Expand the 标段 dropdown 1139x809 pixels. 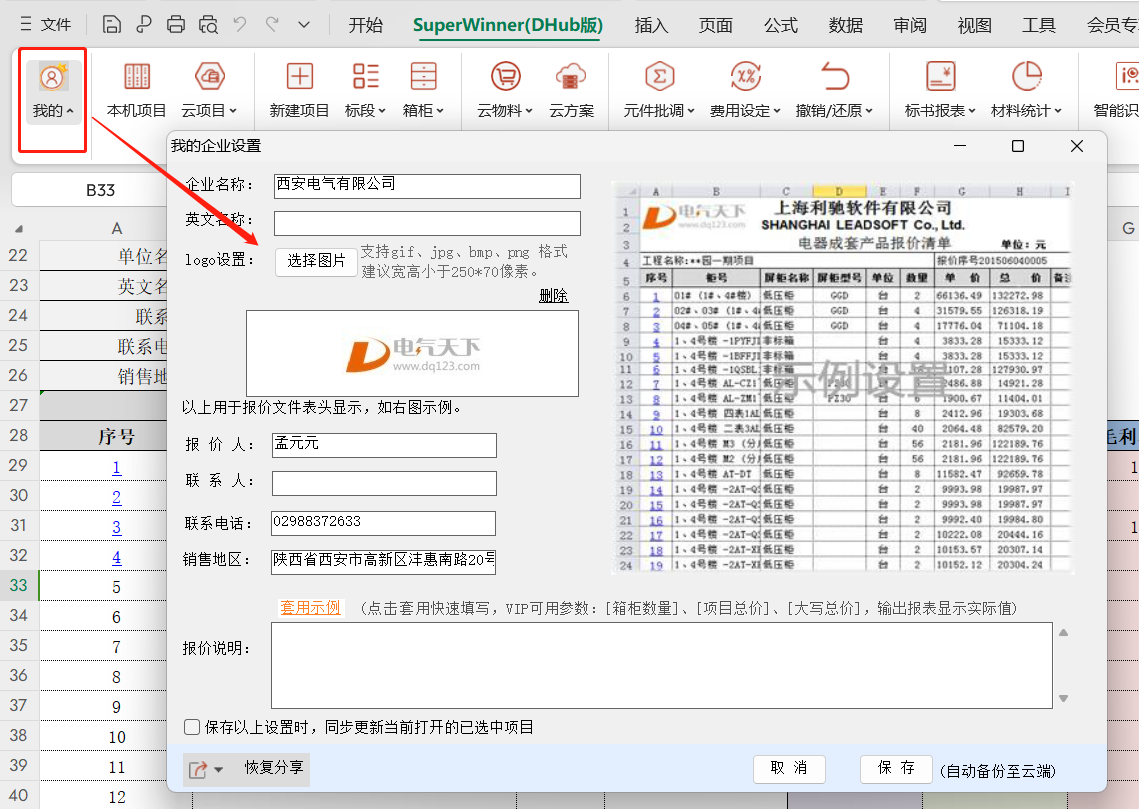tap(365, 91)
